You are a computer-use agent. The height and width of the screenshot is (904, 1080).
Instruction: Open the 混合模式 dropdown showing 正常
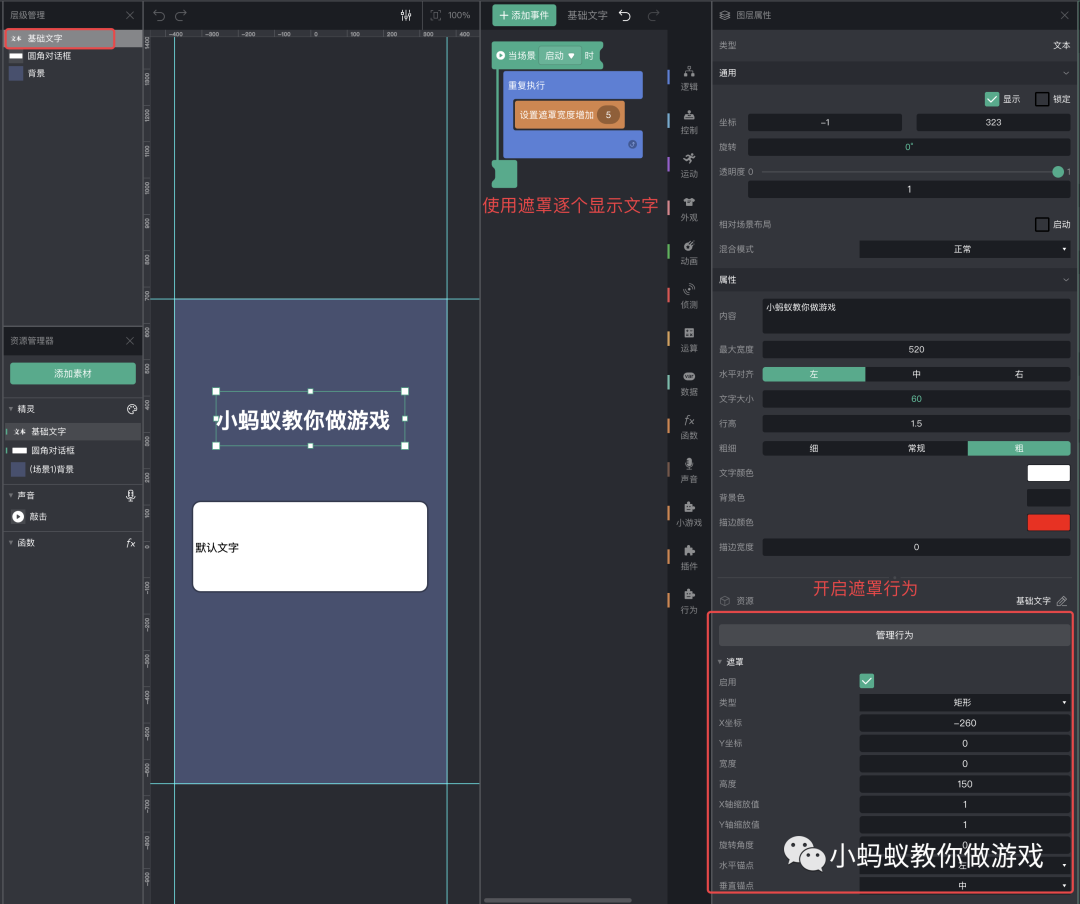(964, 249)
